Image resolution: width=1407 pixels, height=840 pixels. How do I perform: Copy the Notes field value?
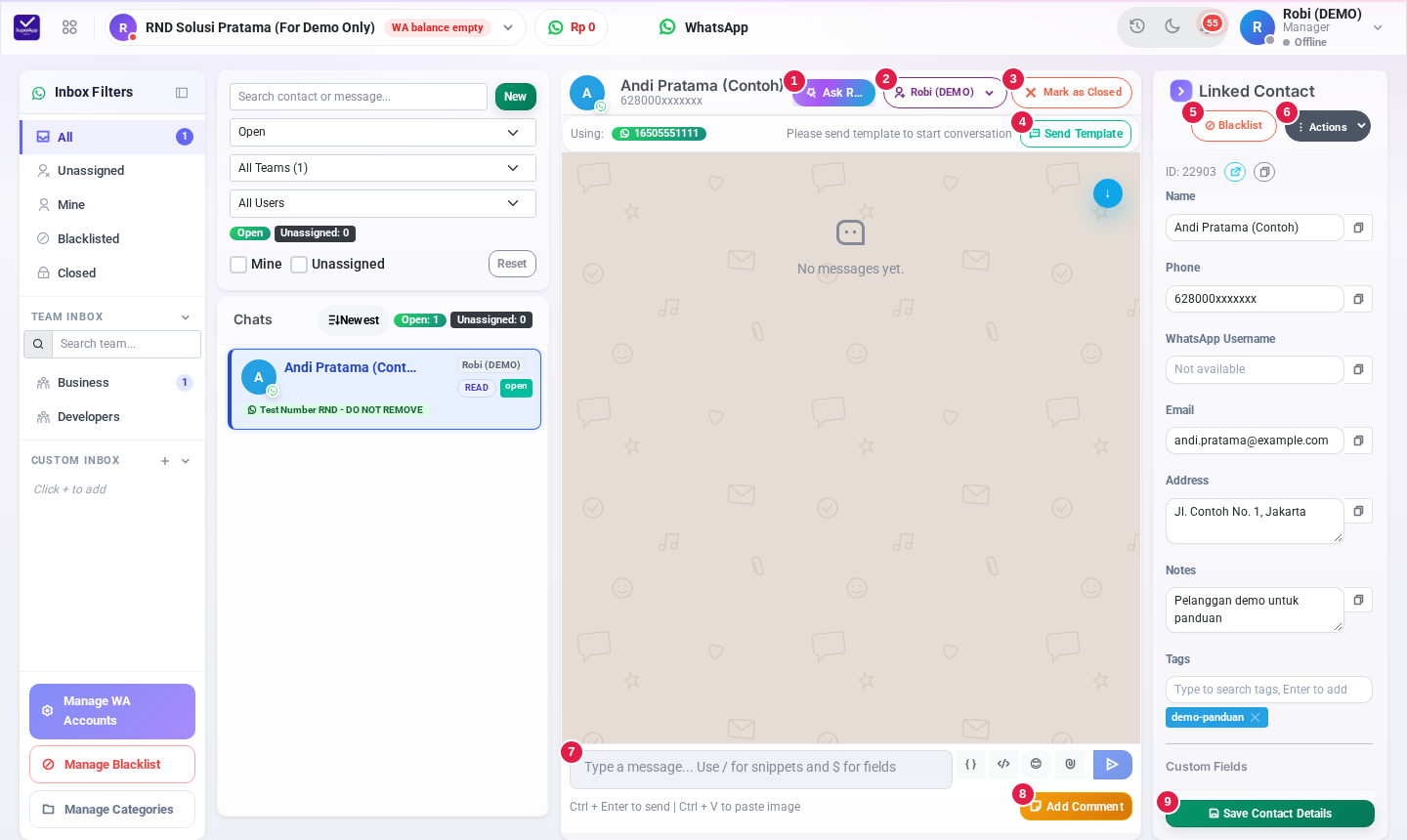click(x=1358, y=600)
